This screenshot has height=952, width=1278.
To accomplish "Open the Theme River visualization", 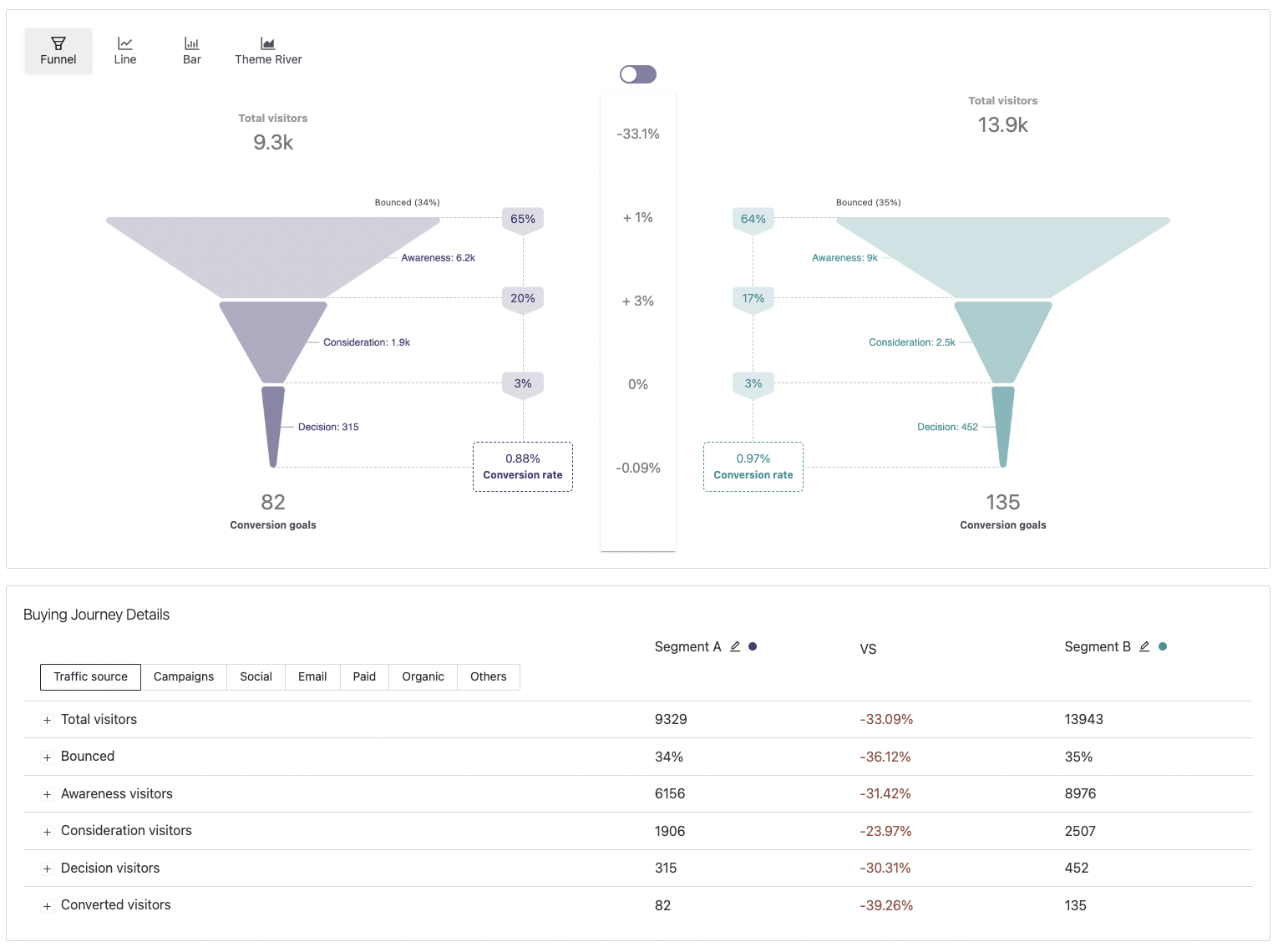I will [x=267, y=49].
